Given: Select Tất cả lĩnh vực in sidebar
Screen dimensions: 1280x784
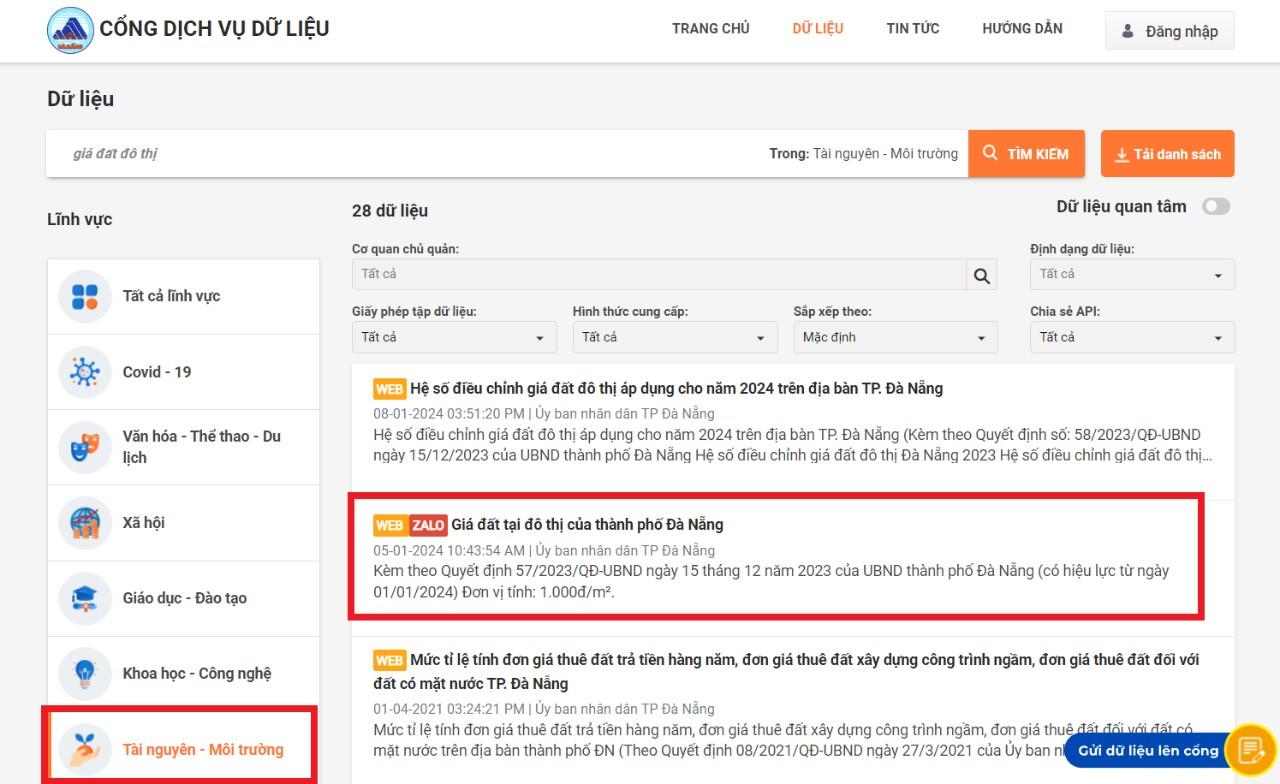Looking at the screenshot, I should (x=171, y=296).
